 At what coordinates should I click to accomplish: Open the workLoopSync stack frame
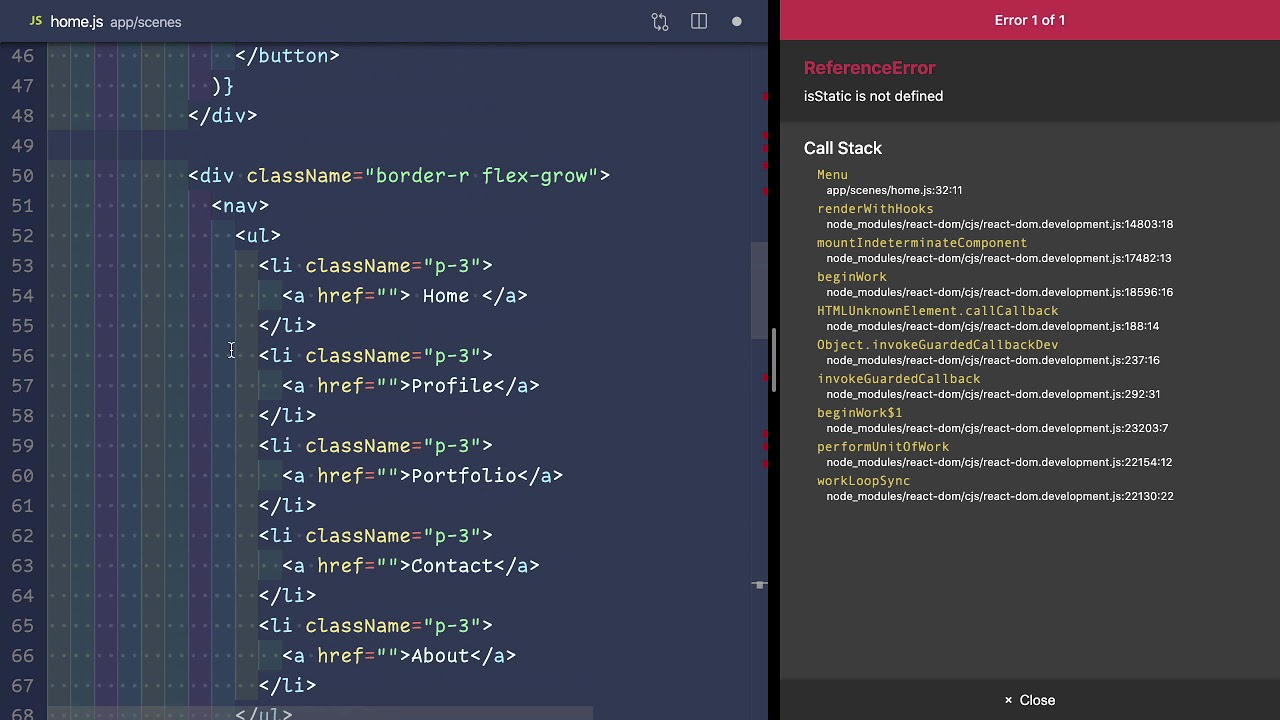coord(864,481)
